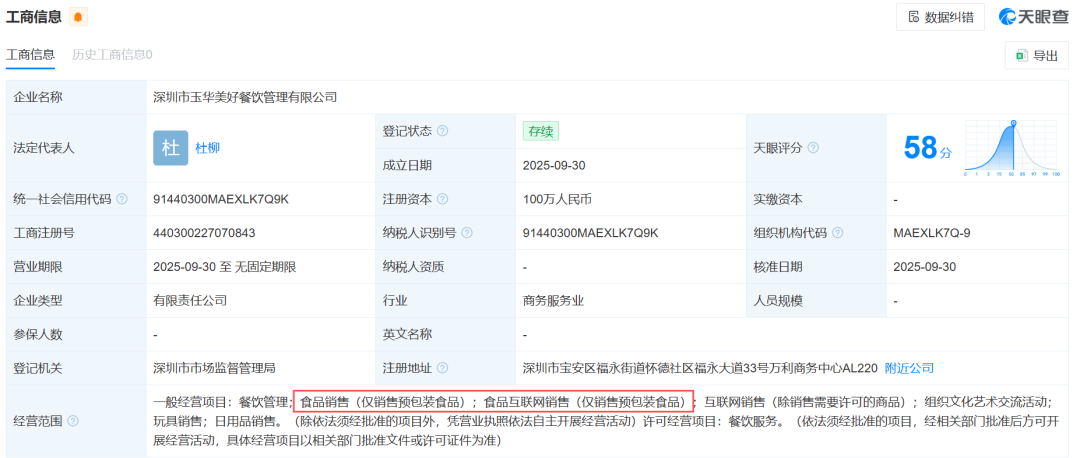Click the 天眼查 logo
The height and width of the screenshot is (458, 1080).
point(1034,17)
